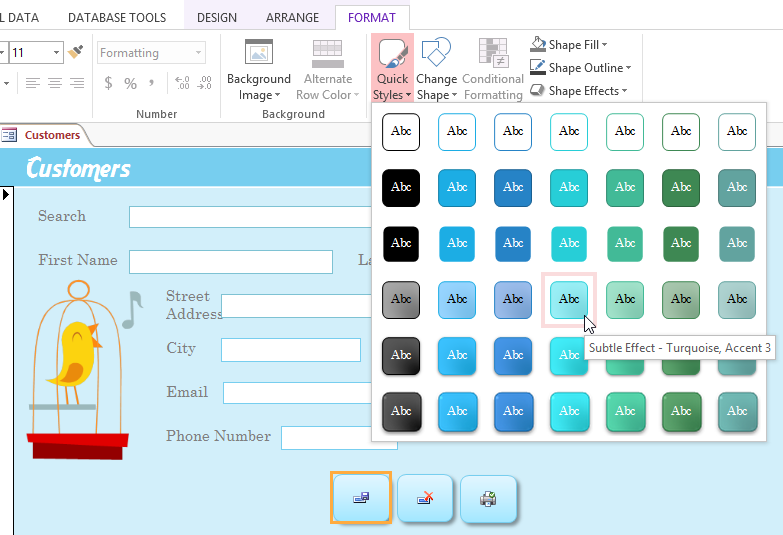Choose Subtle Effect Turquoise Accent 3 style
The width and height of the screenshot is (783, 535).
click(x=569, y=299)
